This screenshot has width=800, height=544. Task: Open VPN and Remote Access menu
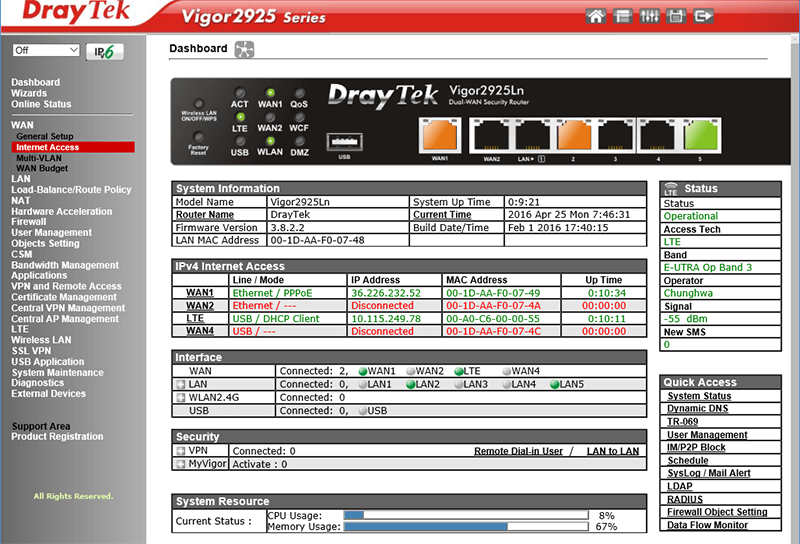pyautogui.click(x=66, y=286)
